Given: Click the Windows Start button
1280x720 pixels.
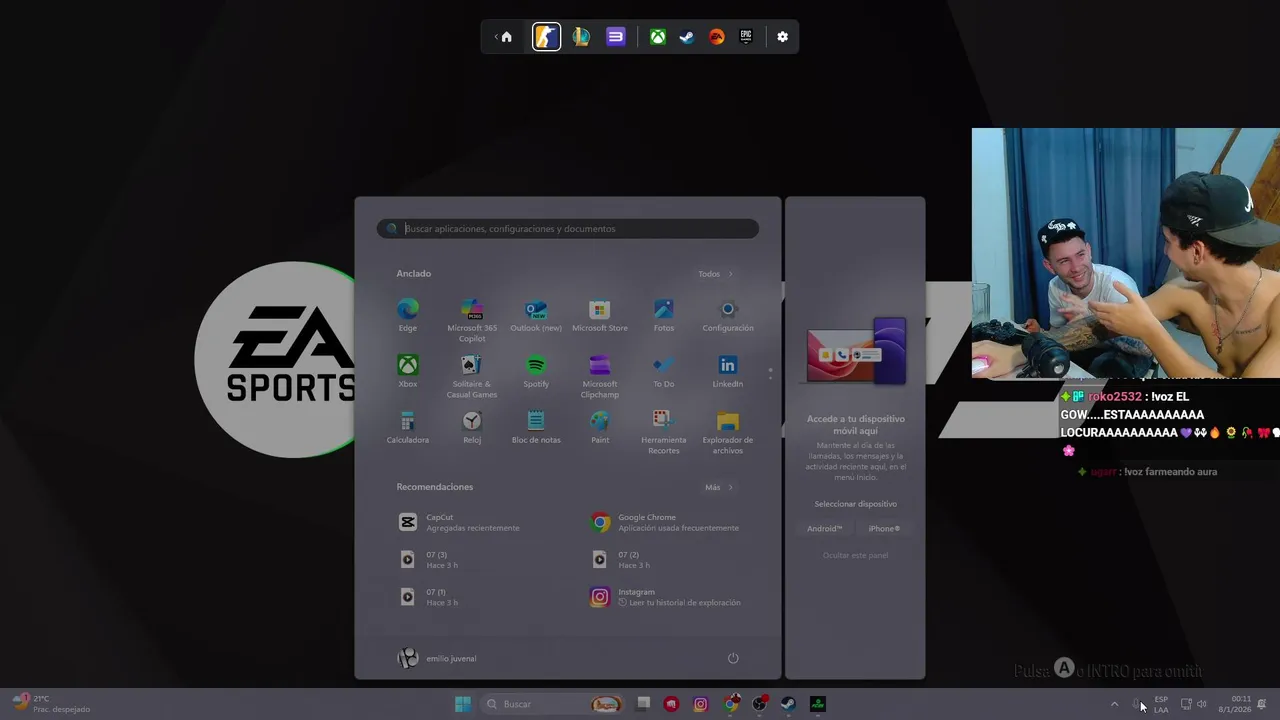Looking at the screenshot, I should (x=463, y=704).
